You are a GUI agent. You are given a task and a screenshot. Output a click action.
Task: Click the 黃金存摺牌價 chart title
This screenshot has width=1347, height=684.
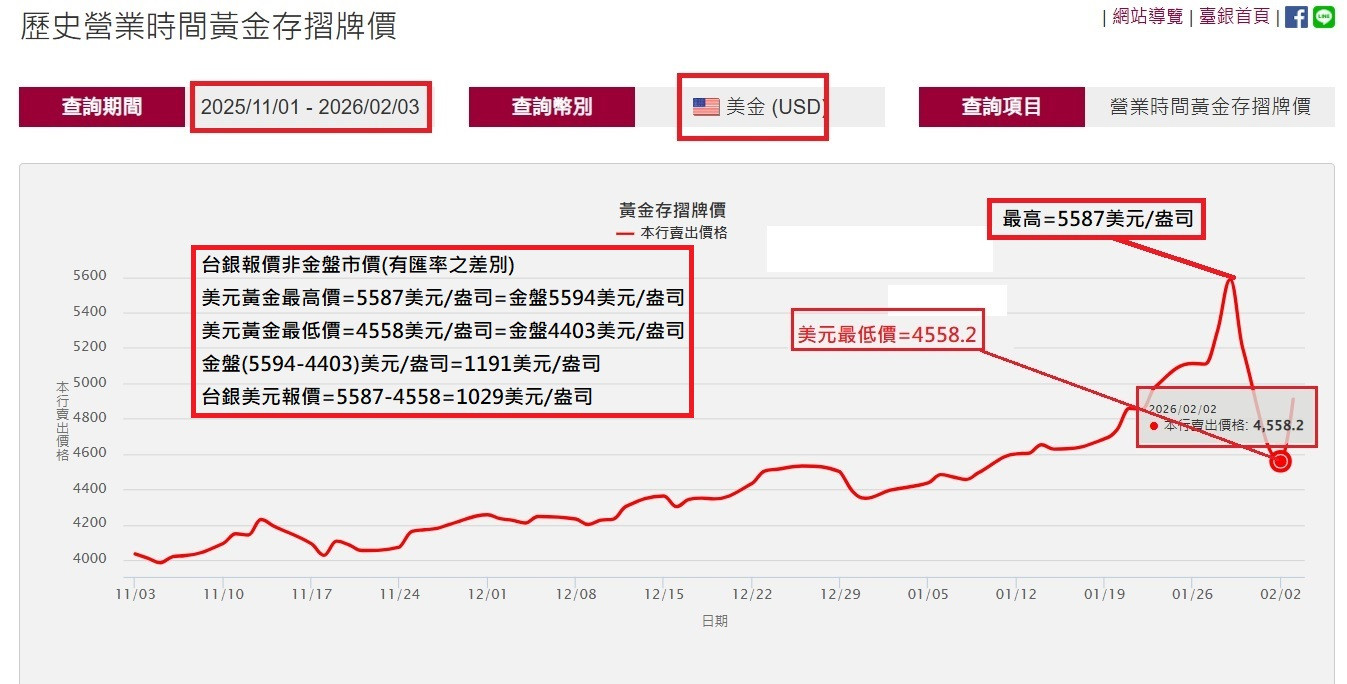672,210
